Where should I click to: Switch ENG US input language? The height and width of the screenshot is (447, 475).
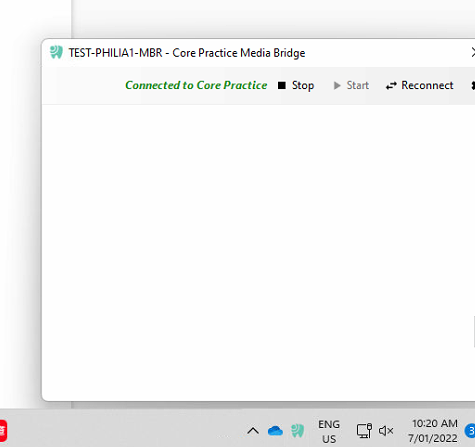coord(329,431)
